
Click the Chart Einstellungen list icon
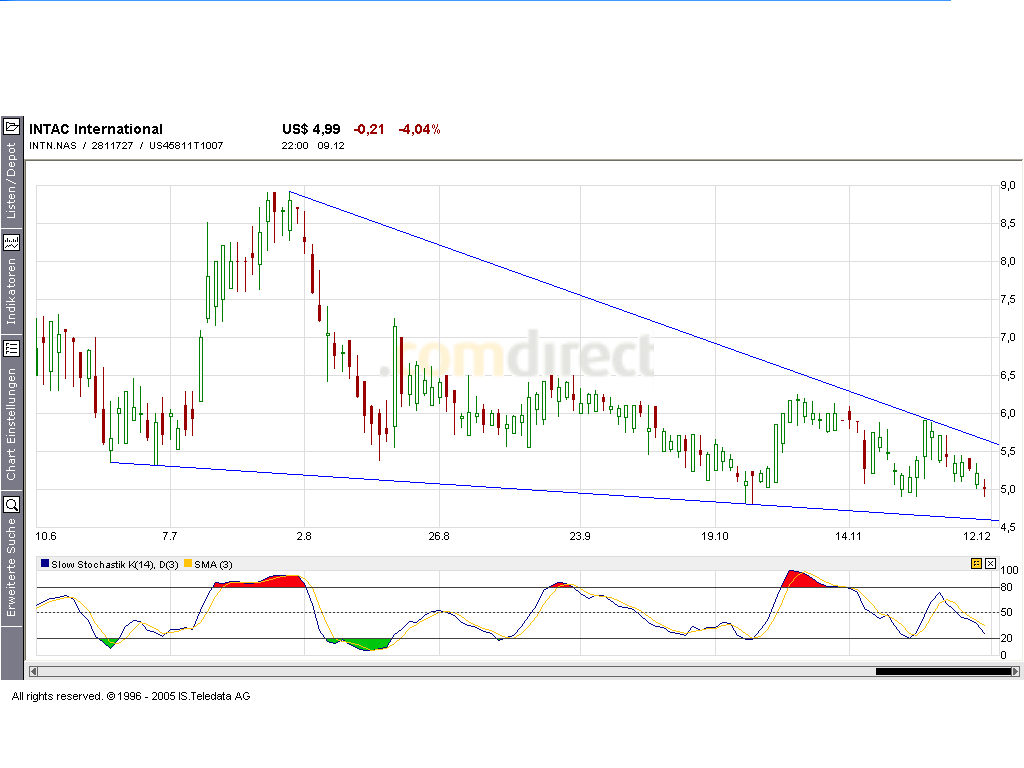click(x=12, y=349)
